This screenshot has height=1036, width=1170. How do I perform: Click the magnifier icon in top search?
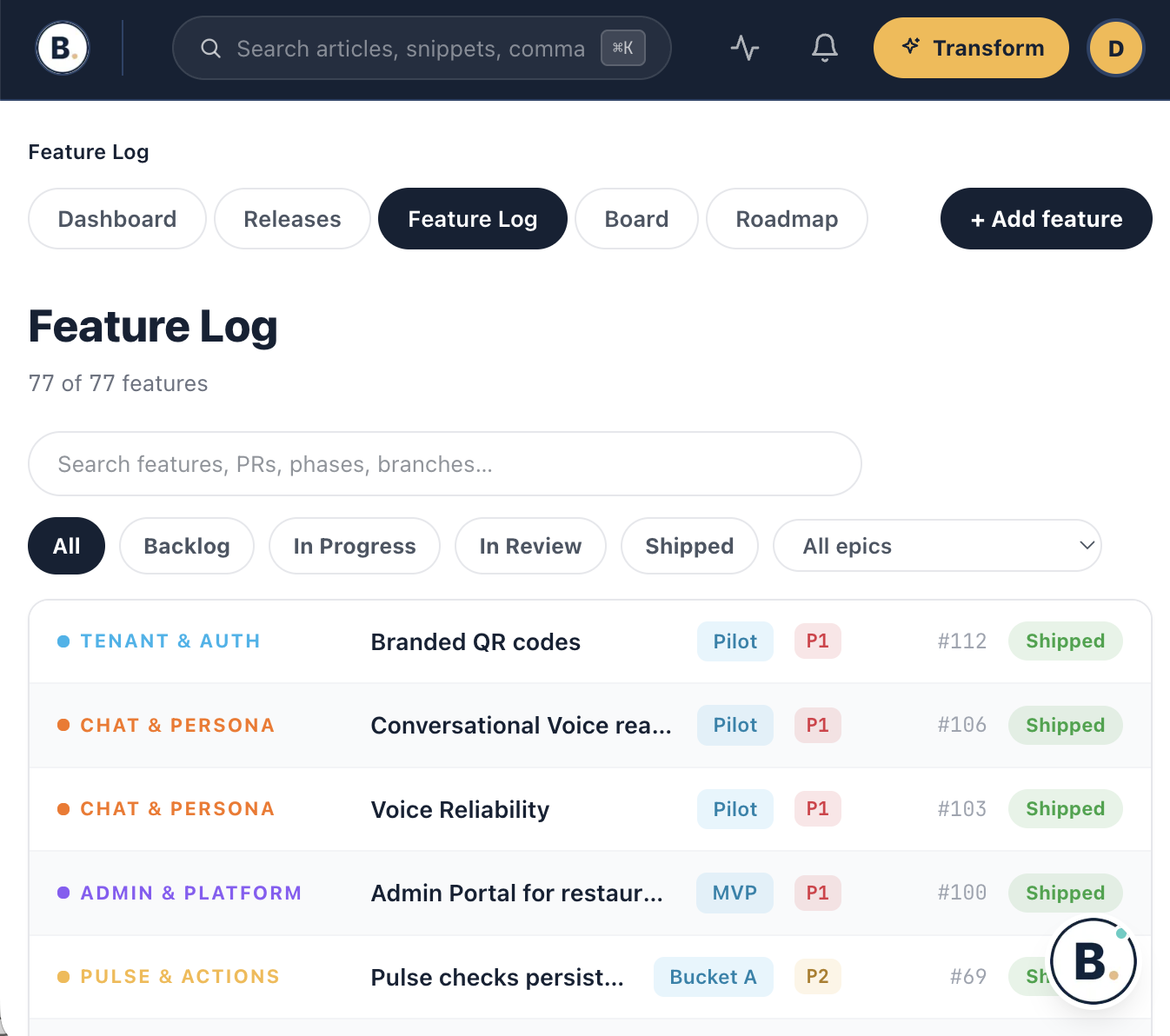click(x=211, y=49)
